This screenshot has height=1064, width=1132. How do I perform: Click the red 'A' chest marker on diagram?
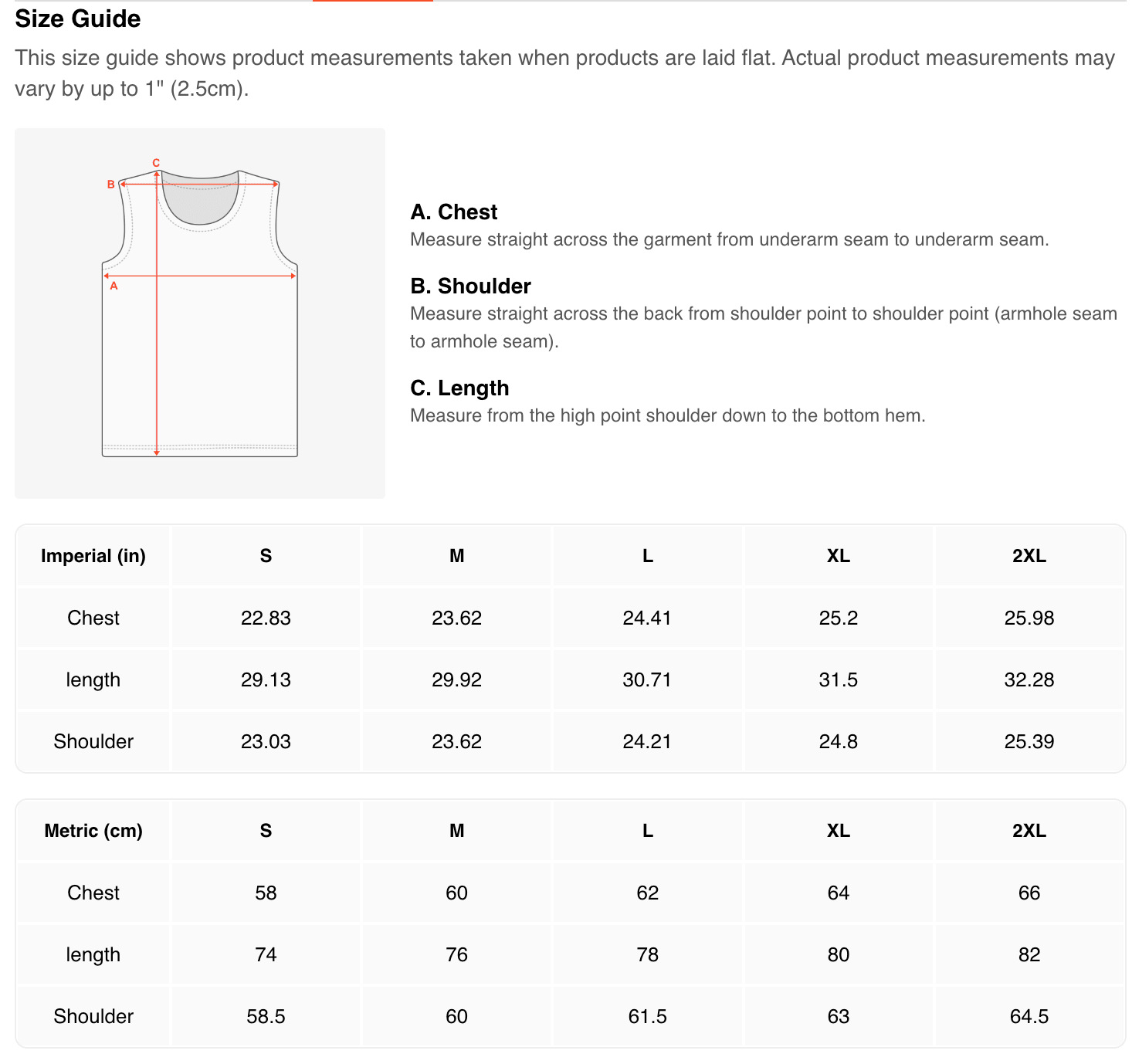114,286
